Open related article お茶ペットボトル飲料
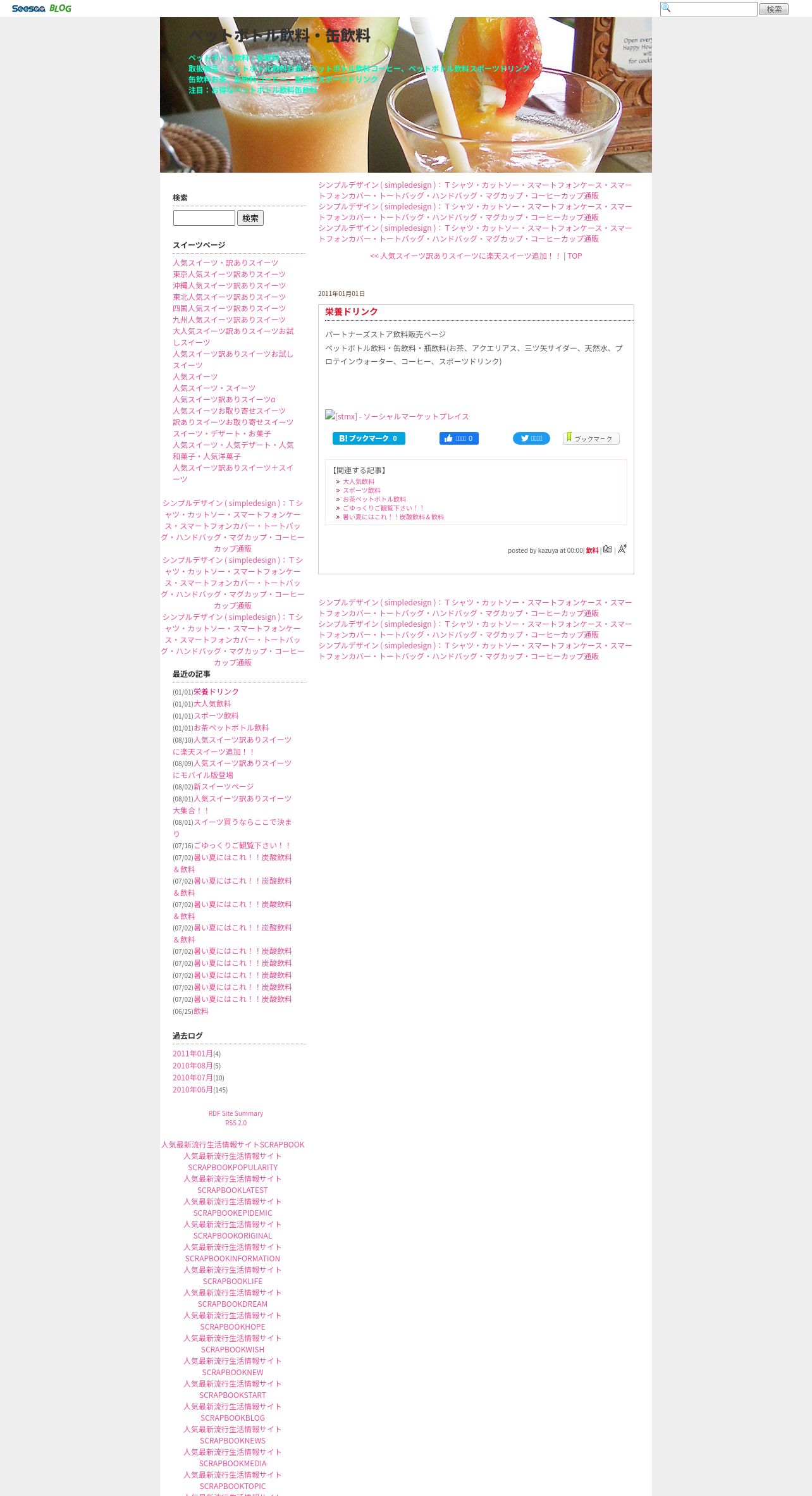Screen dimensions: 812x1496 (x=374, y=499)
